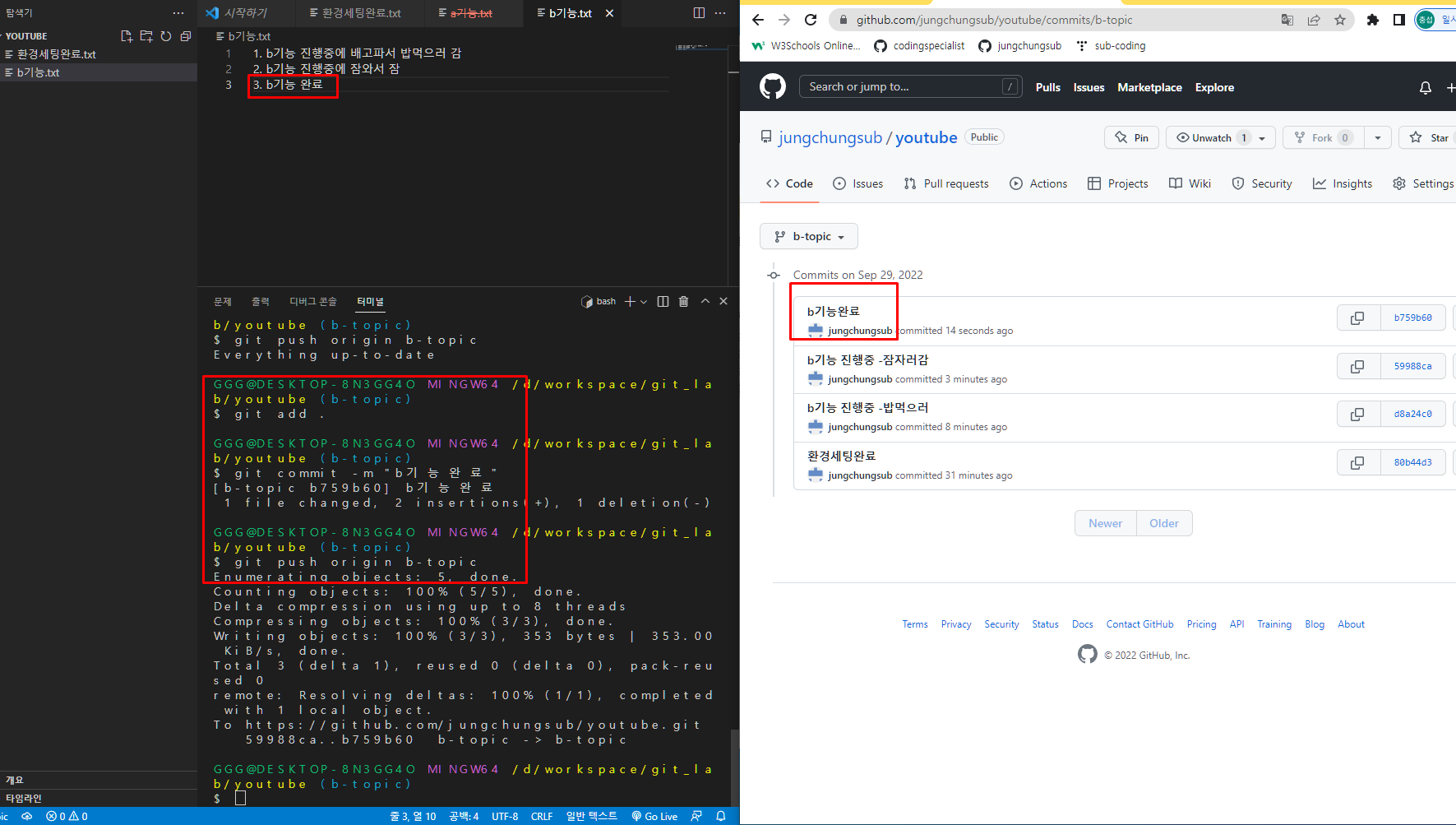Open the 문제 problems panel tab
The height and width of the screenshot is (825, 1456).
click(x=222, y=302)
